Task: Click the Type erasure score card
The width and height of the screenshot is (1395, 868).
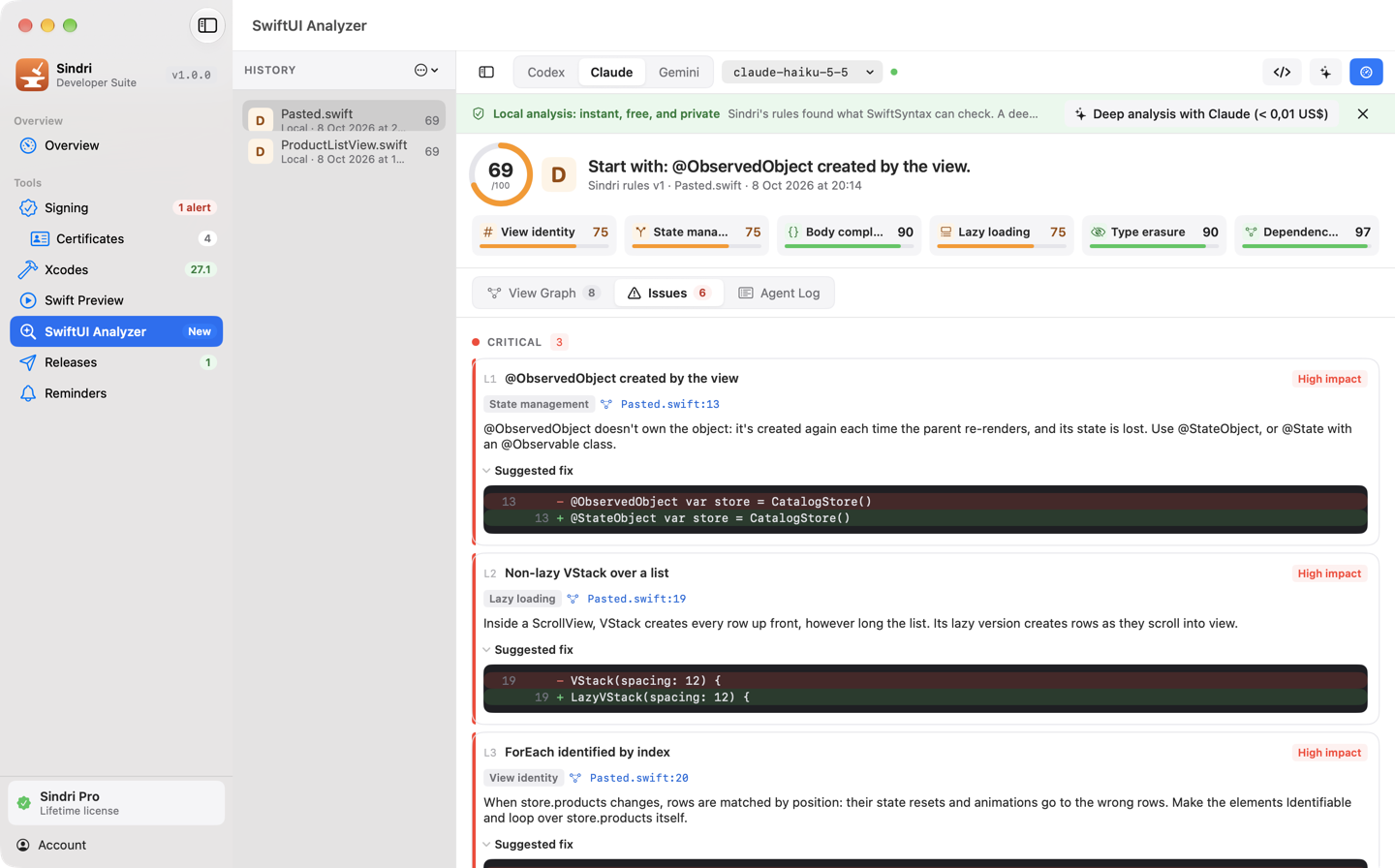Action: pyautogui.click(x=1155, y=234)
